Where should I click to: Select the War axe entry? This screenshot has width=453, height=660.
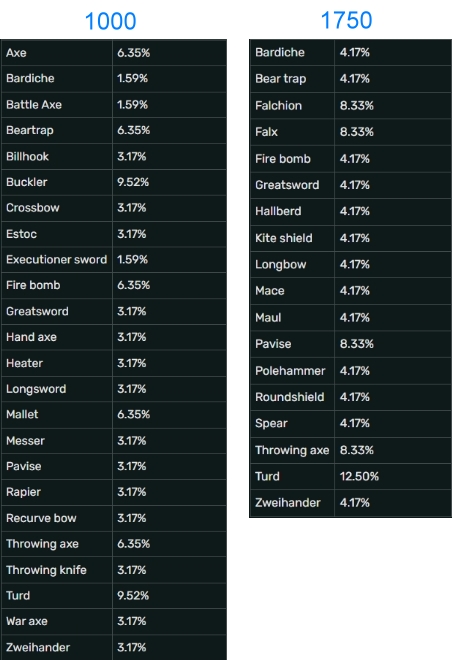[27, 621]
